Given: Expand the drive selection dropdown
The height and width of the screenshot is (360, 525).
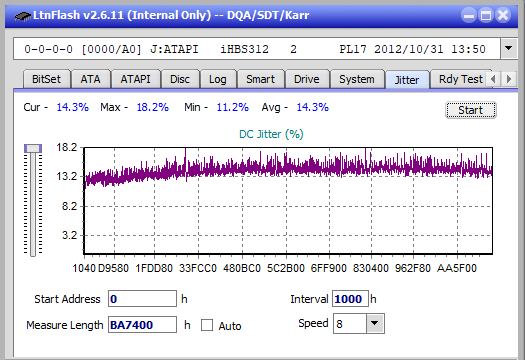Looking at the screenshot, I should [x=509, y=49].
